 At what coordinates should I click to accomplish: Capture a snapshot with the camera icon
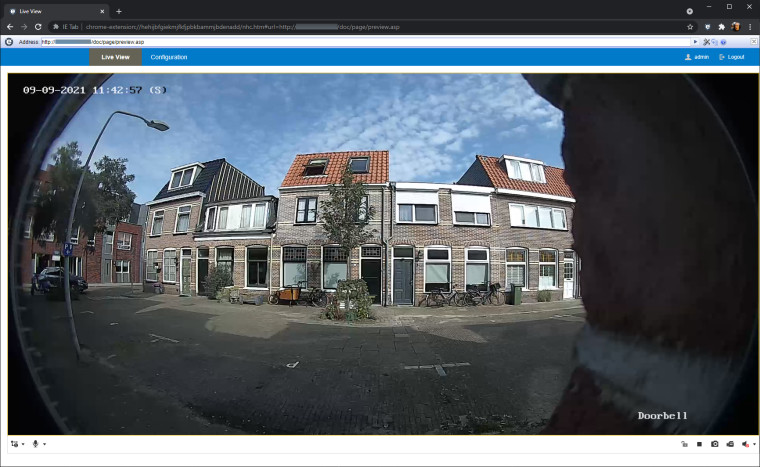714,444
